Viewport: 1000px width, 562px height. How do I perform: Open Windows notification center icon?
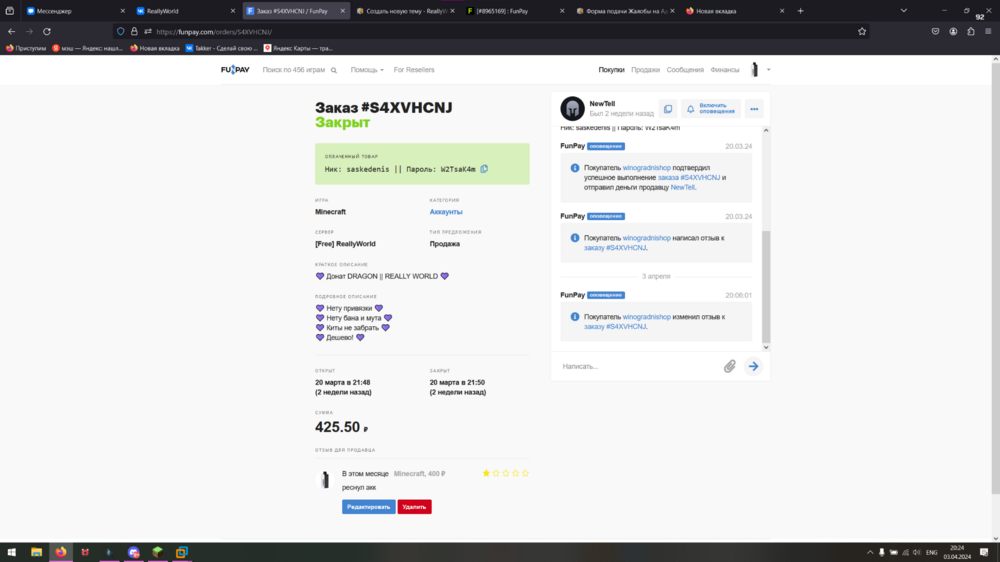point(984,552)
